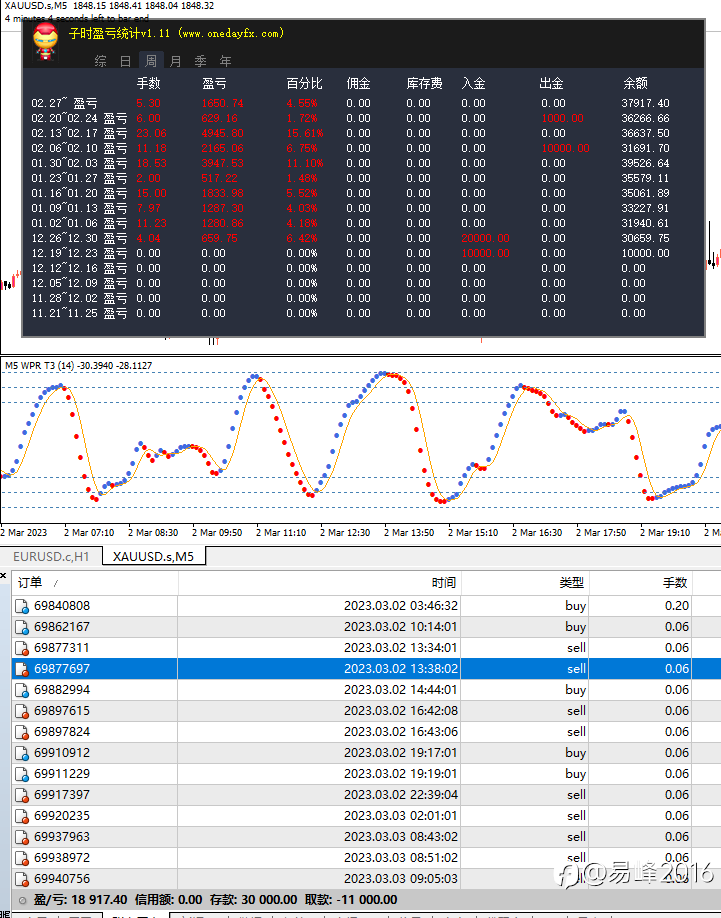Viewport: 721px width, 918px height.
Task: Switch stats panel to 月 tab
Action: (x=176, y=61)
